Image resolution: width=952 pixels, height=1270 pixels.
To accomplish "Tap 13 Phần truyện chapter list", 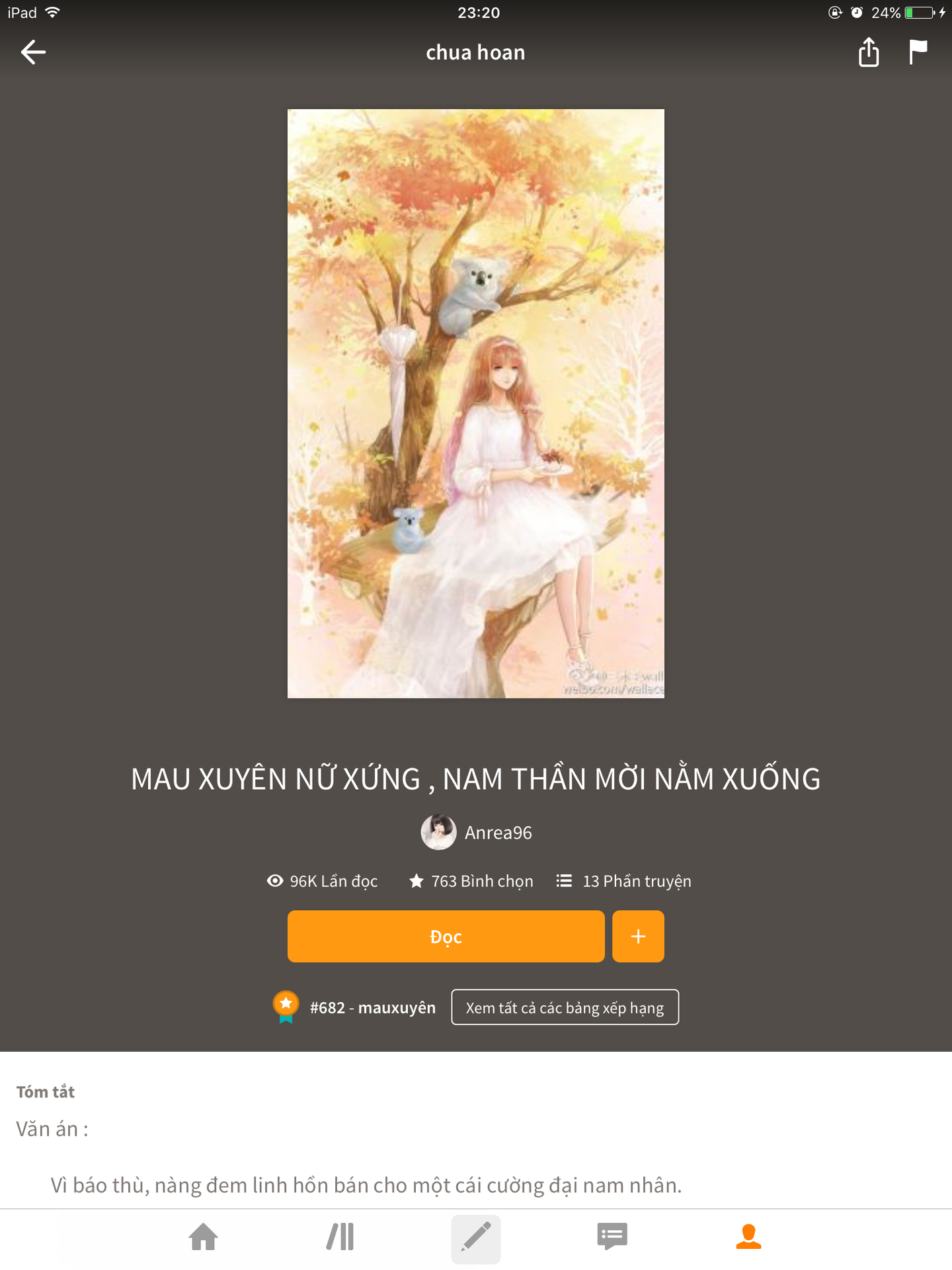I will 623,881.
